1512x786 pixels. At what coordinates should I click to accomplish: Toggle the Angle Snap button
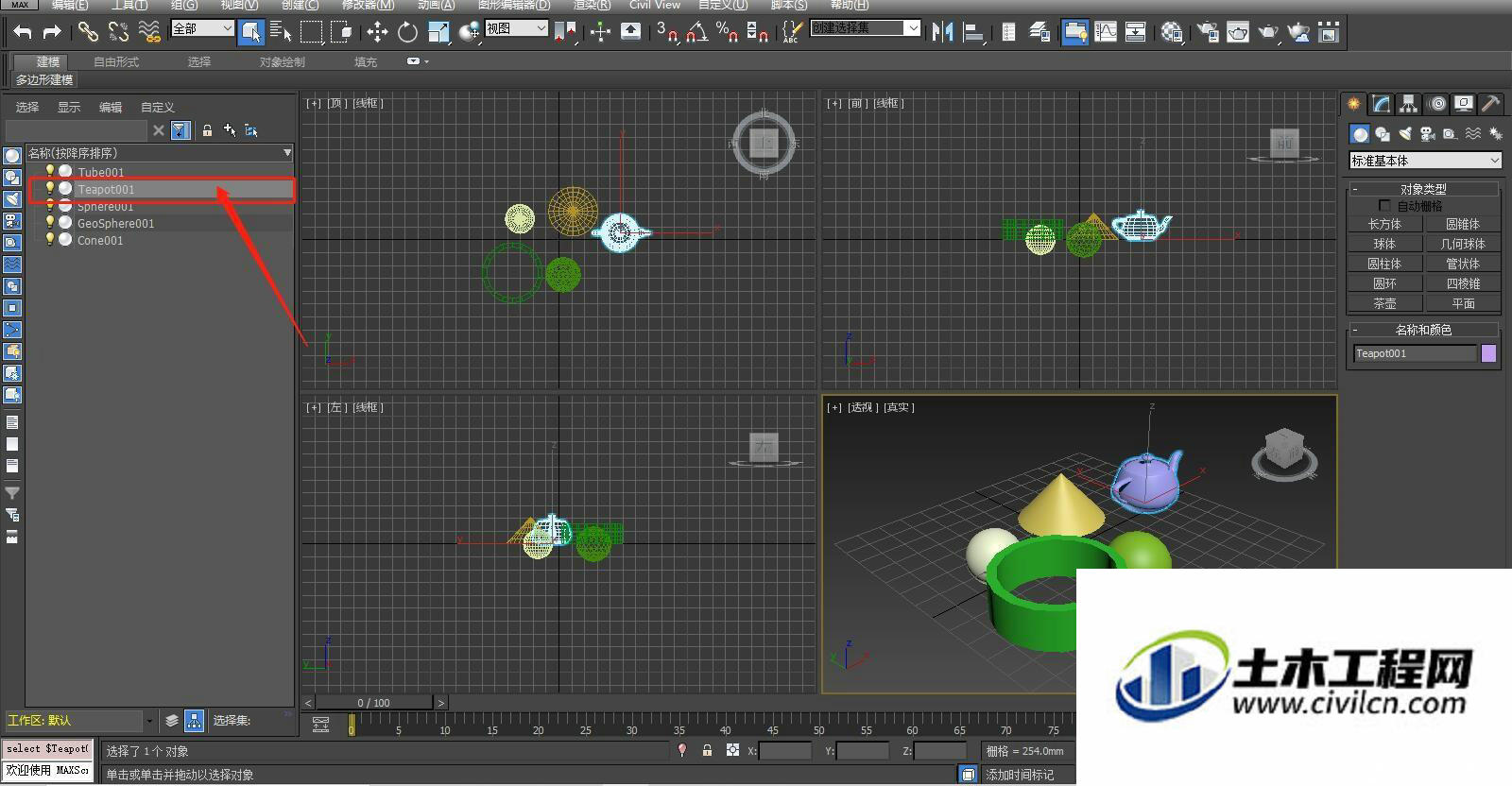[x=697, y=32]
